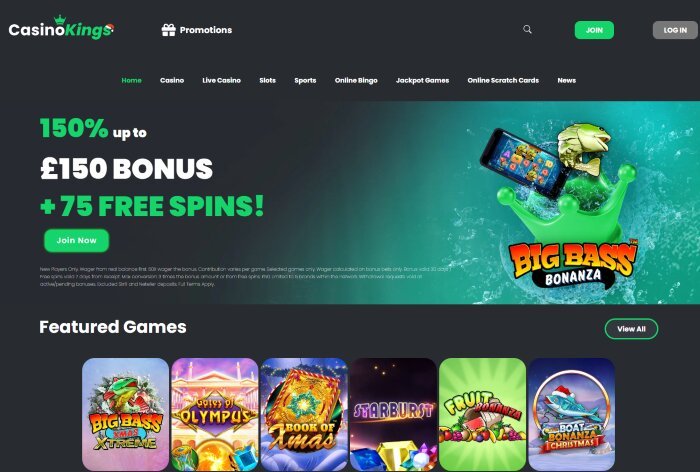Click the LOG IN button

pyautogui.click(x=675, y=30)
